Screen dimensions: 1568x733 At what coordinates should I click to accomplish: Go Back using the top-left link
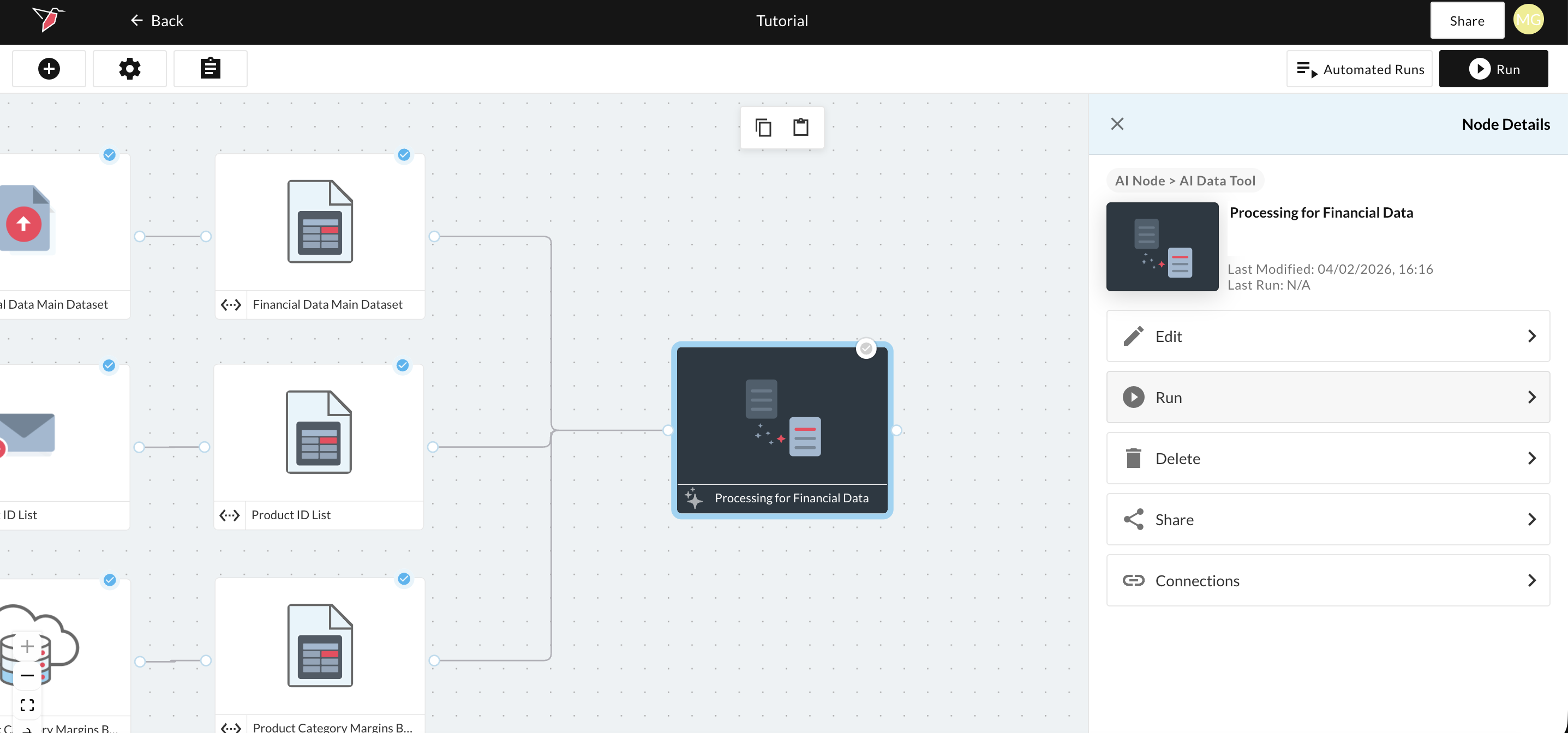[x=157, y=21]
